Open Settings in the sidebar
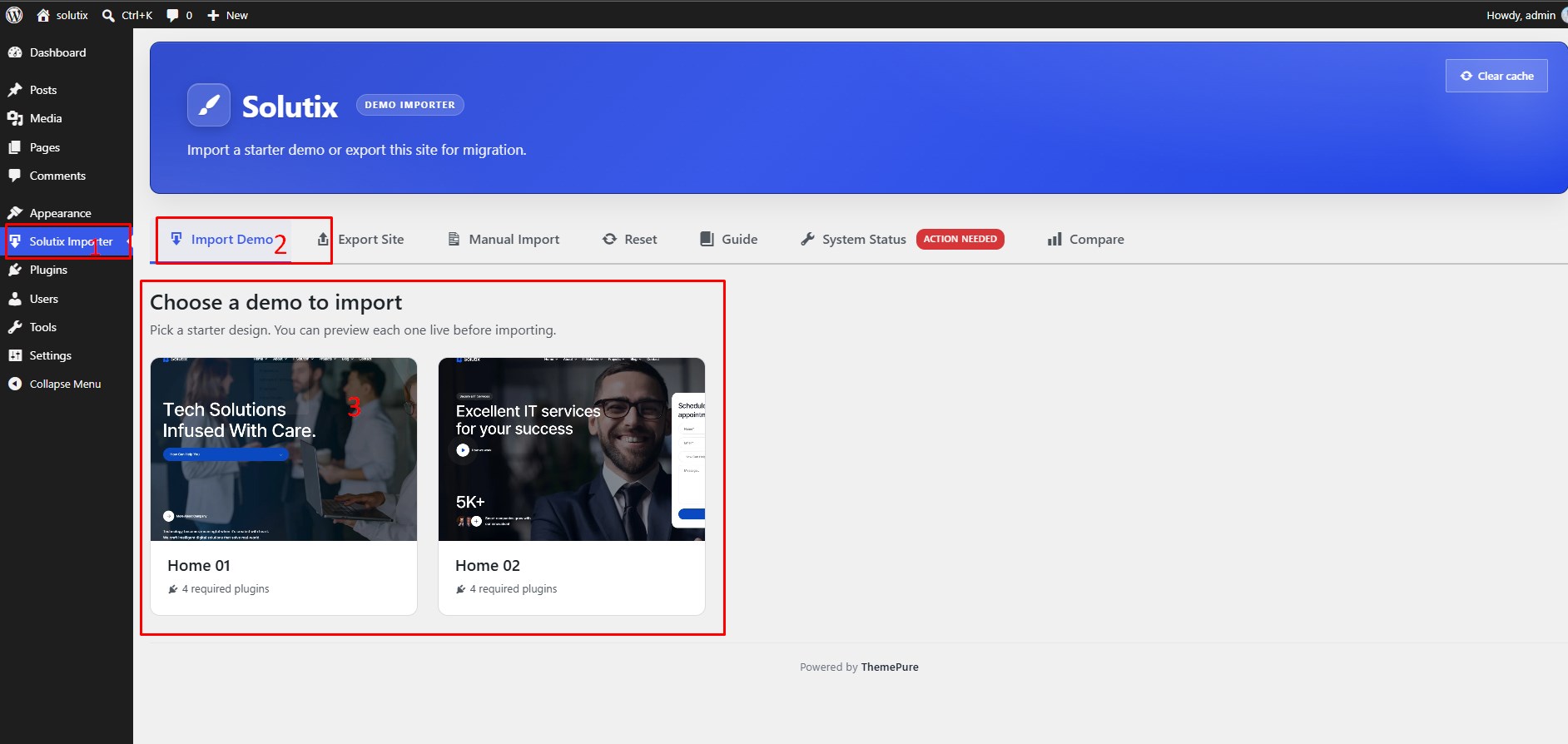The width and height of the screenshot is (1568, 744). tap(67, 355)
